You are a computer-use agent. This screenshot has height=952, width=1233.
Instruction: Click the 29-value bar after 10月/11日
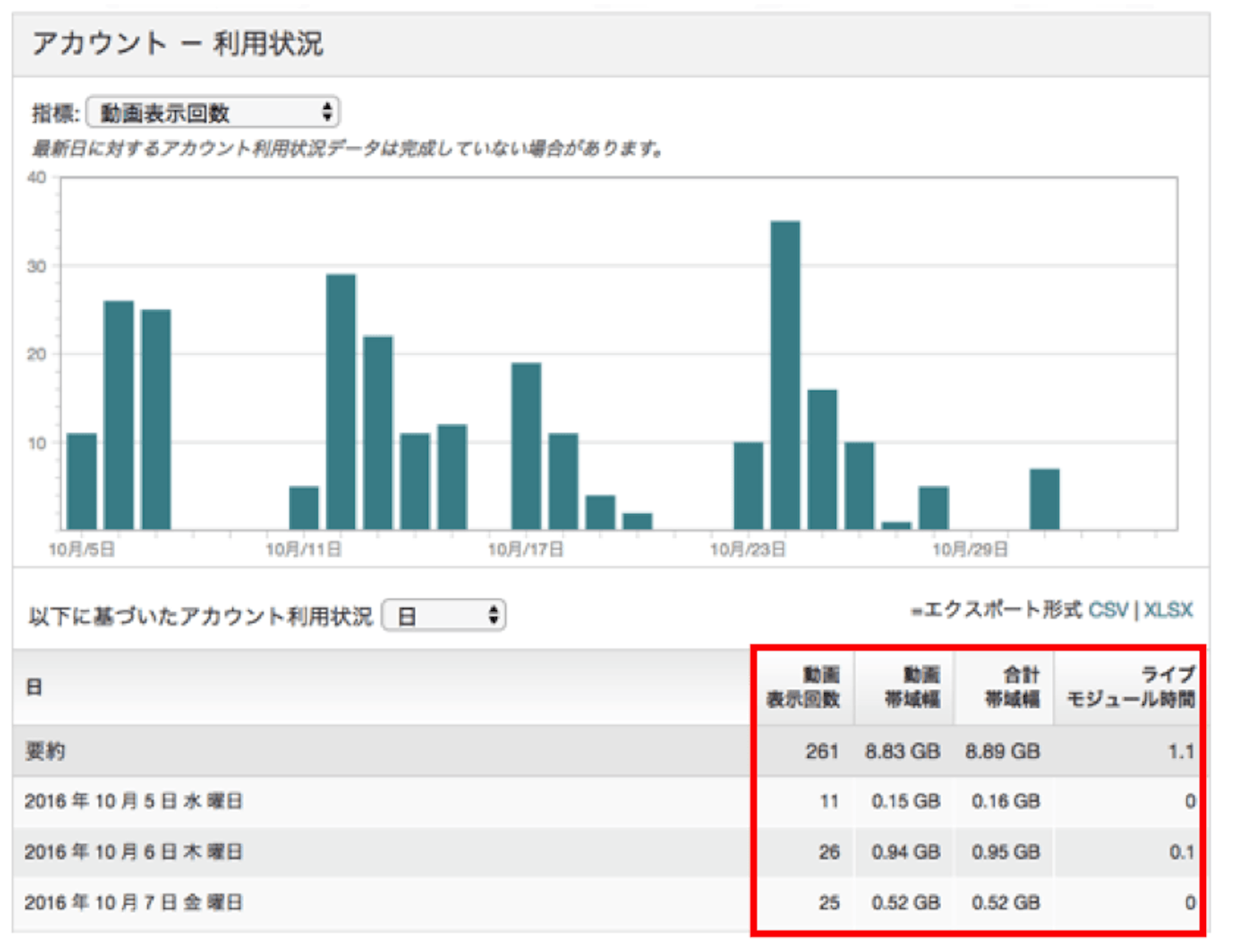coord(340,401)
